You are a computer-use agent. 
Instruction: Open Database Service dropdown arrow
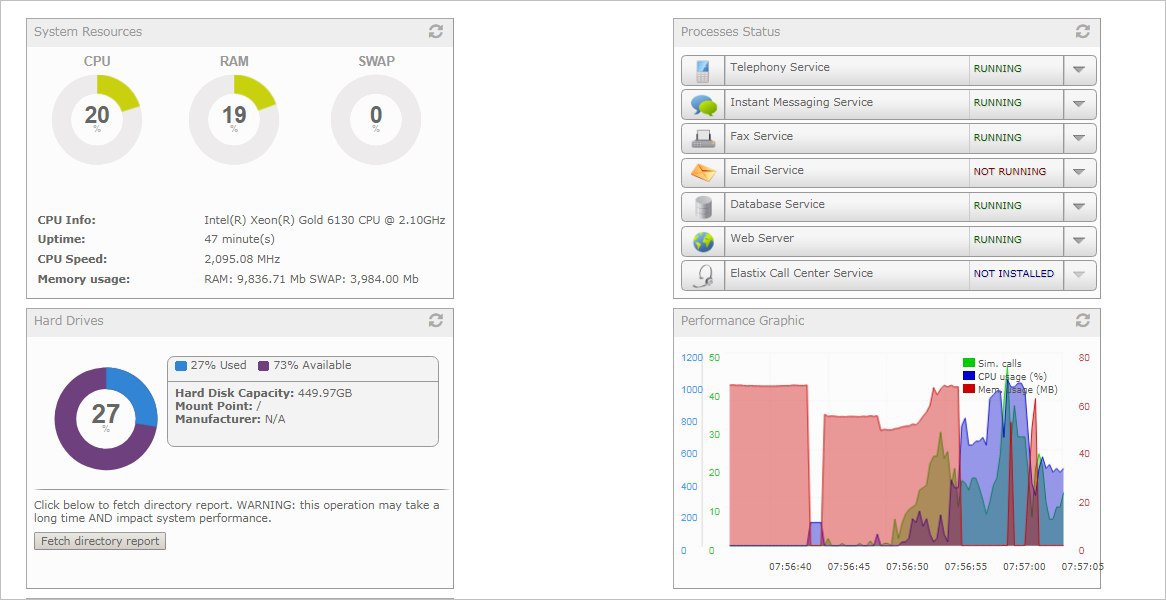(1080, 207)
